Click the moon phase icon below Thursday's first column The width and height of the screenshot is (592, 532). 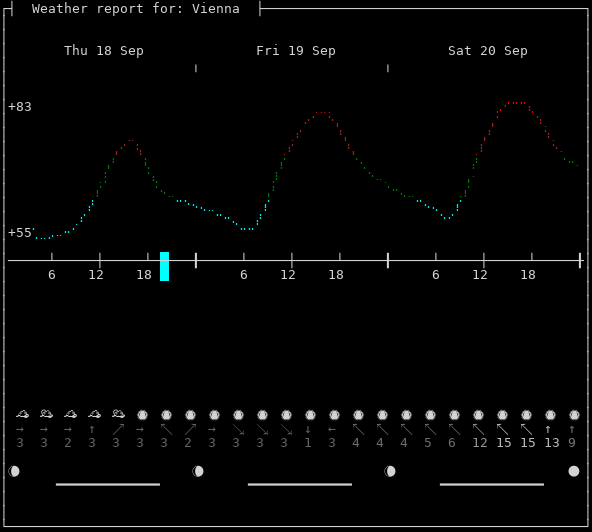pyautogui.click(x=14, y=471)
